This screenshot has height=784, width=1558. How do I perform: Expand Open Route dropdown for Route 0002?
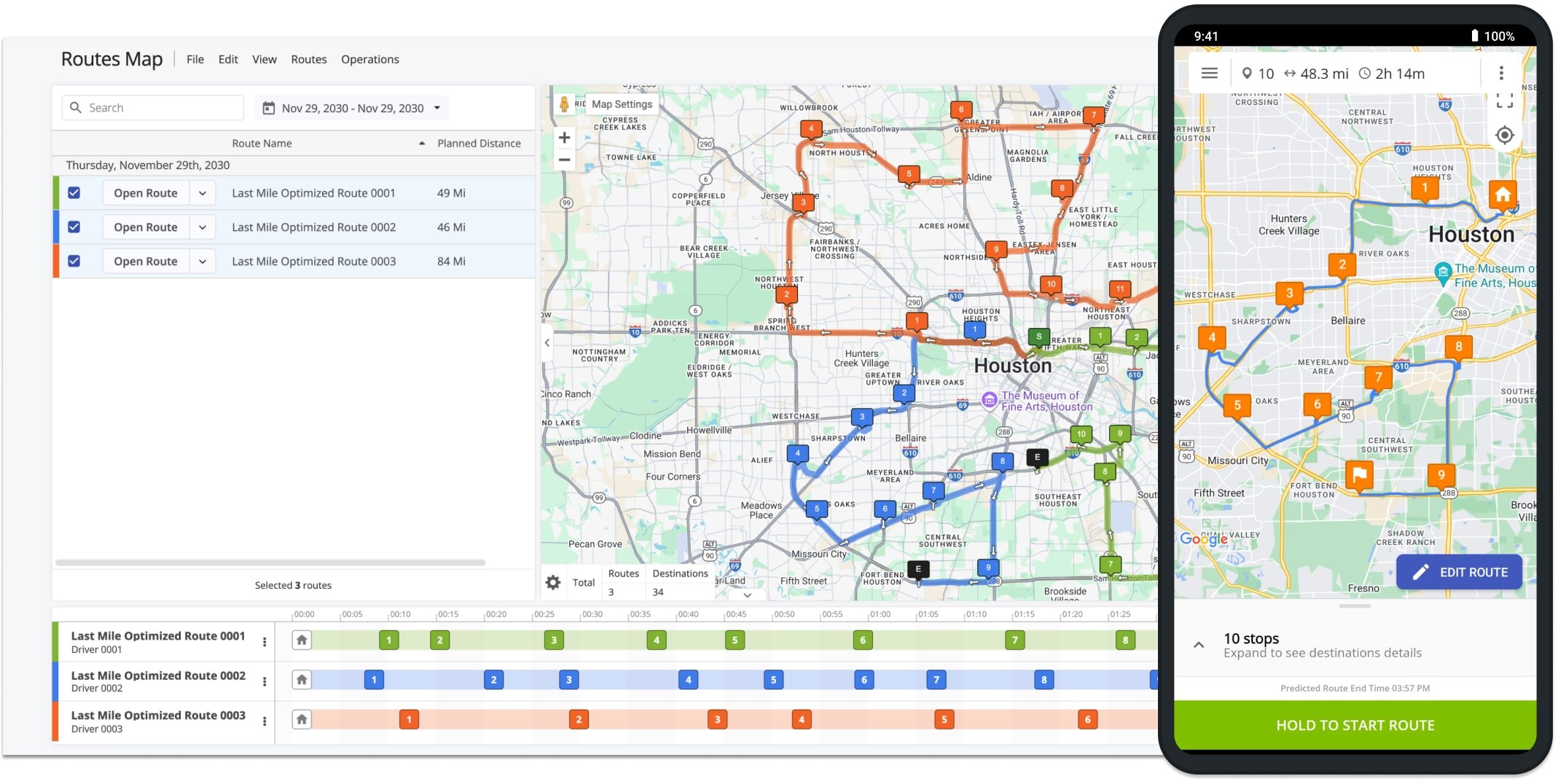point(203,227)
